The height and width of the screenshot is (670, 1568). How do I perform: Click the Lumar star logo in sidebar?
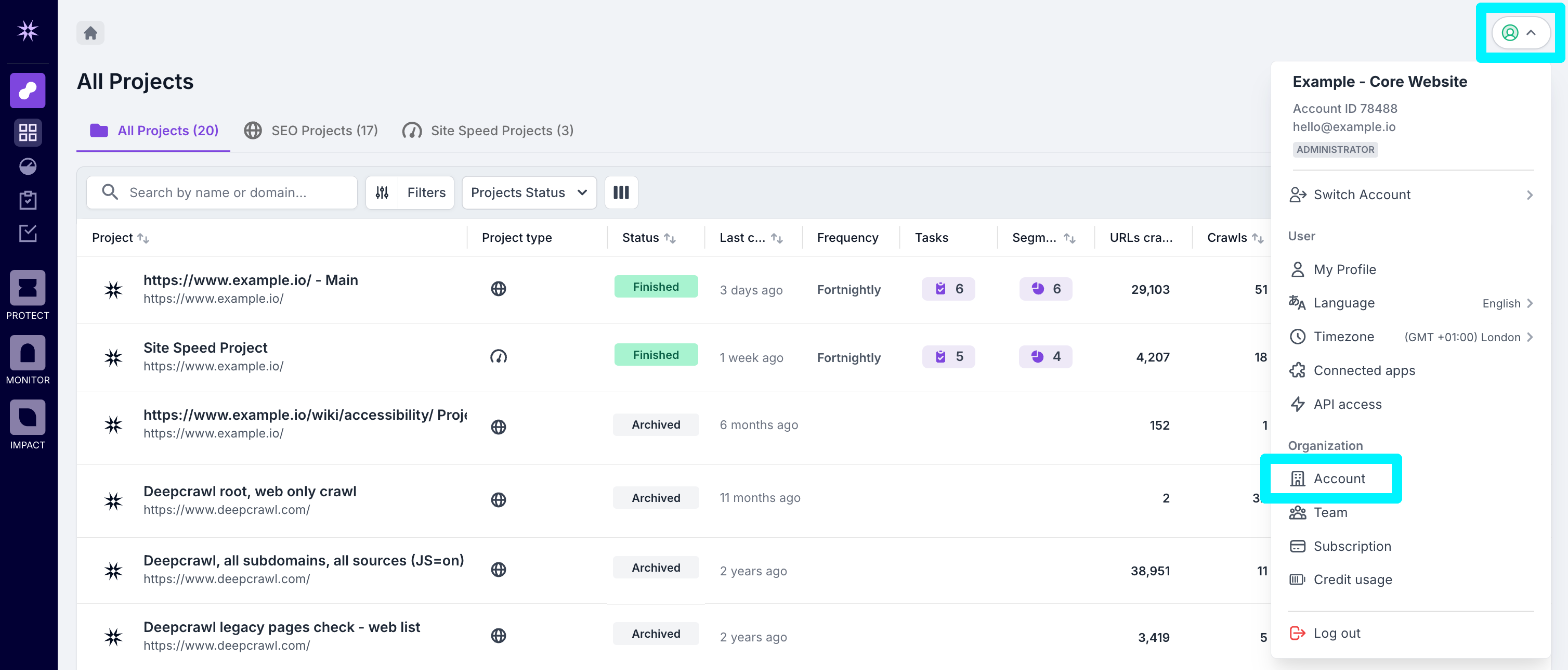pyautogui.click(x=28, y=31)
